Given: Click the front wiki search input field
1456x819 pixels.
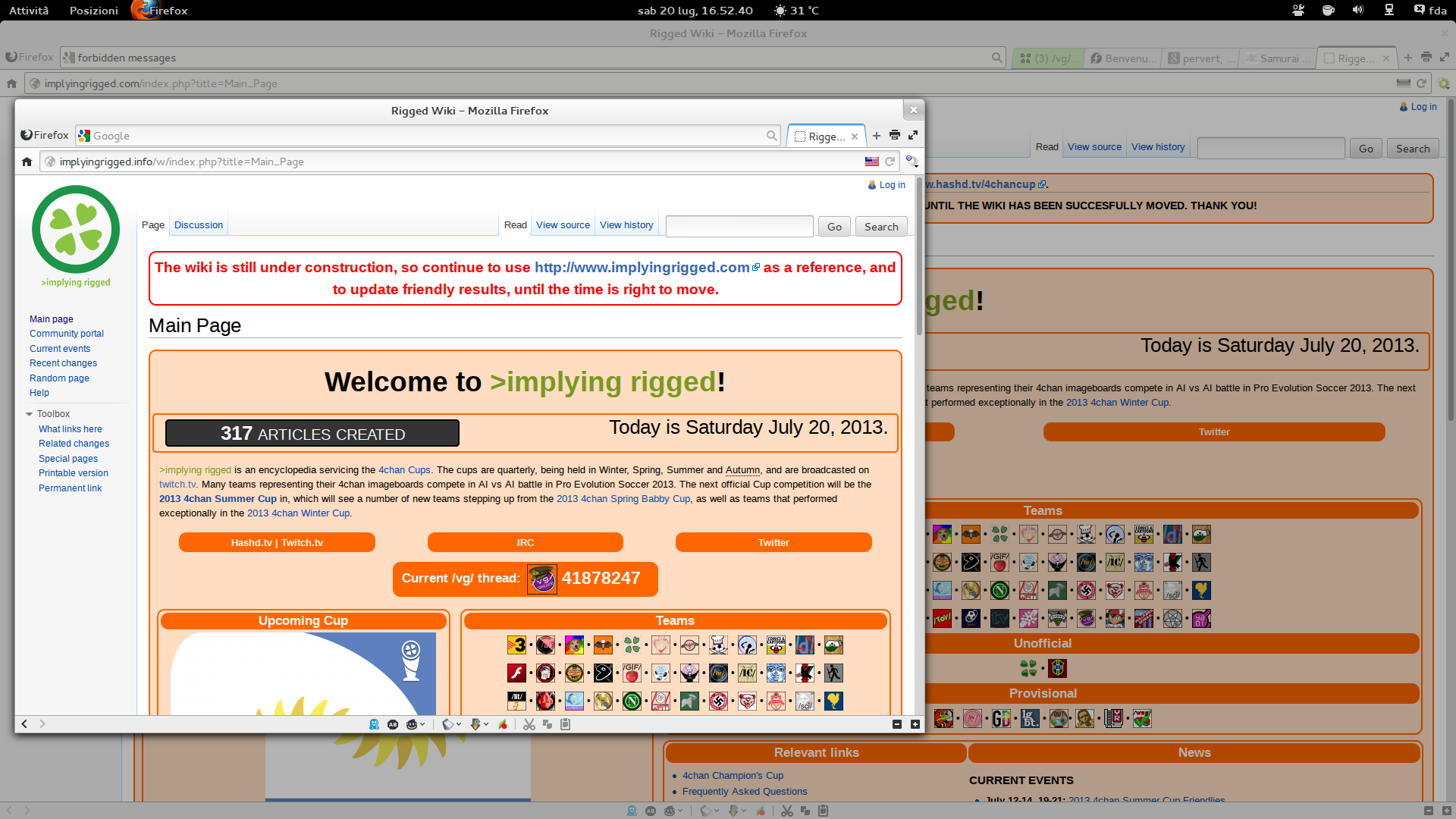Looking at the screenshot, I should click(x=739, y=227).
